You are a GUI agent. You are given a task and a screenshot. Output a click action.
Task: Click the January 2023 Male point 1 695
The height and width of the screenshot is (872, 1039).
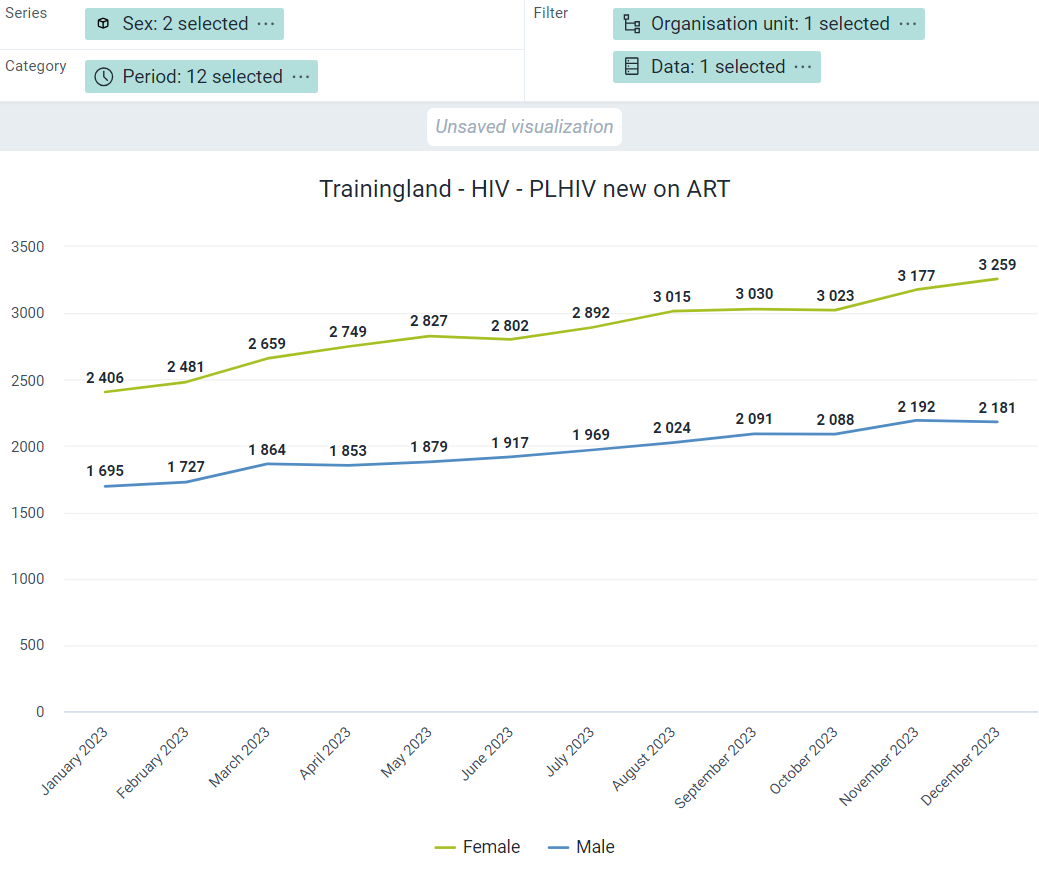point(105,486)
